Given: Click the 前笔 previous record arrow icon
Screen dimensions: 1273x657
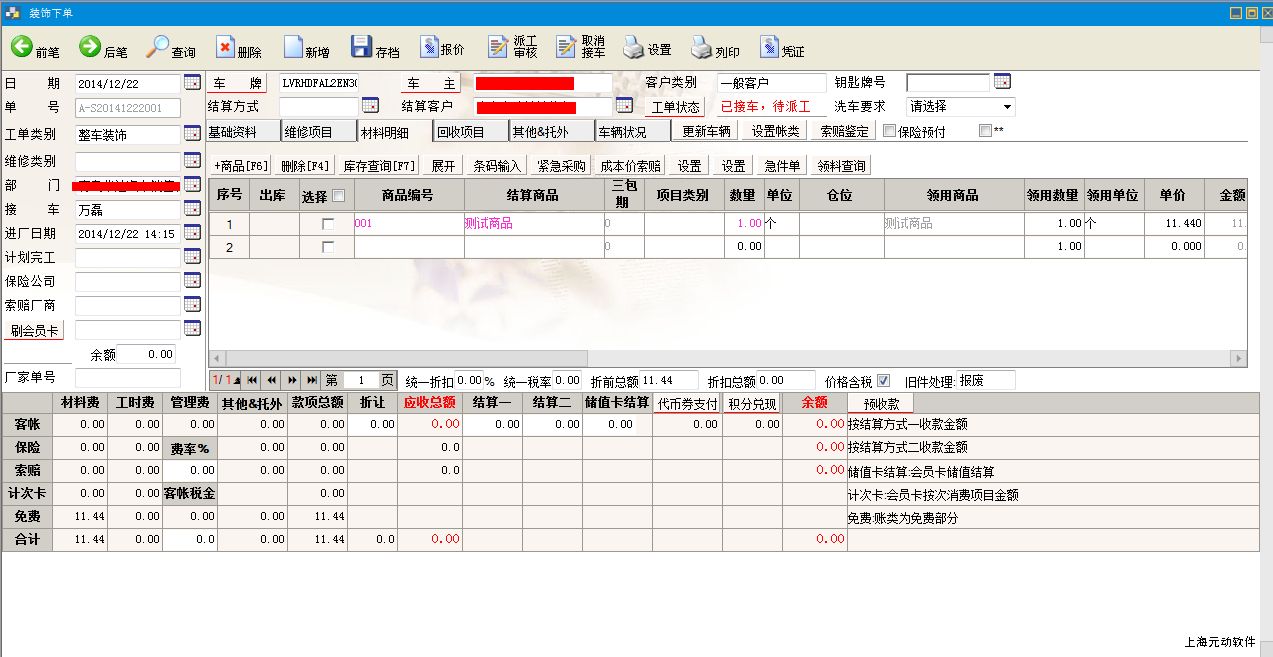Looking at the screenshot, I should 22,47.
